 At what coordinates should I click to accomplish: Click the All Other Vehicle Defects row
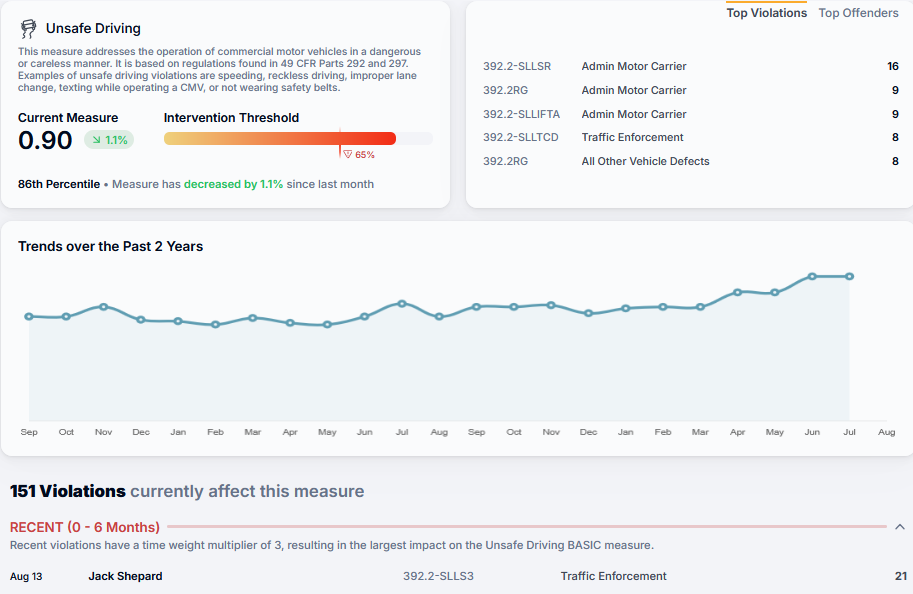coord(690,161)
